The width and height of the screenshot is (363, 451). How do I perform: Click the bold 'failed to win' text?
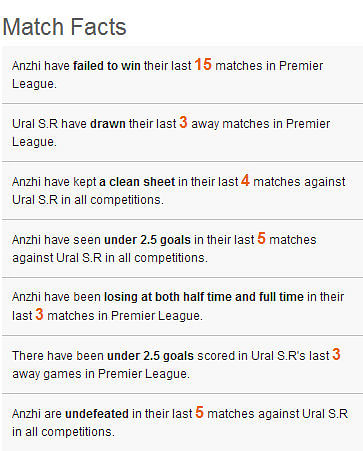pyautogui.click(x=107, y=66)
